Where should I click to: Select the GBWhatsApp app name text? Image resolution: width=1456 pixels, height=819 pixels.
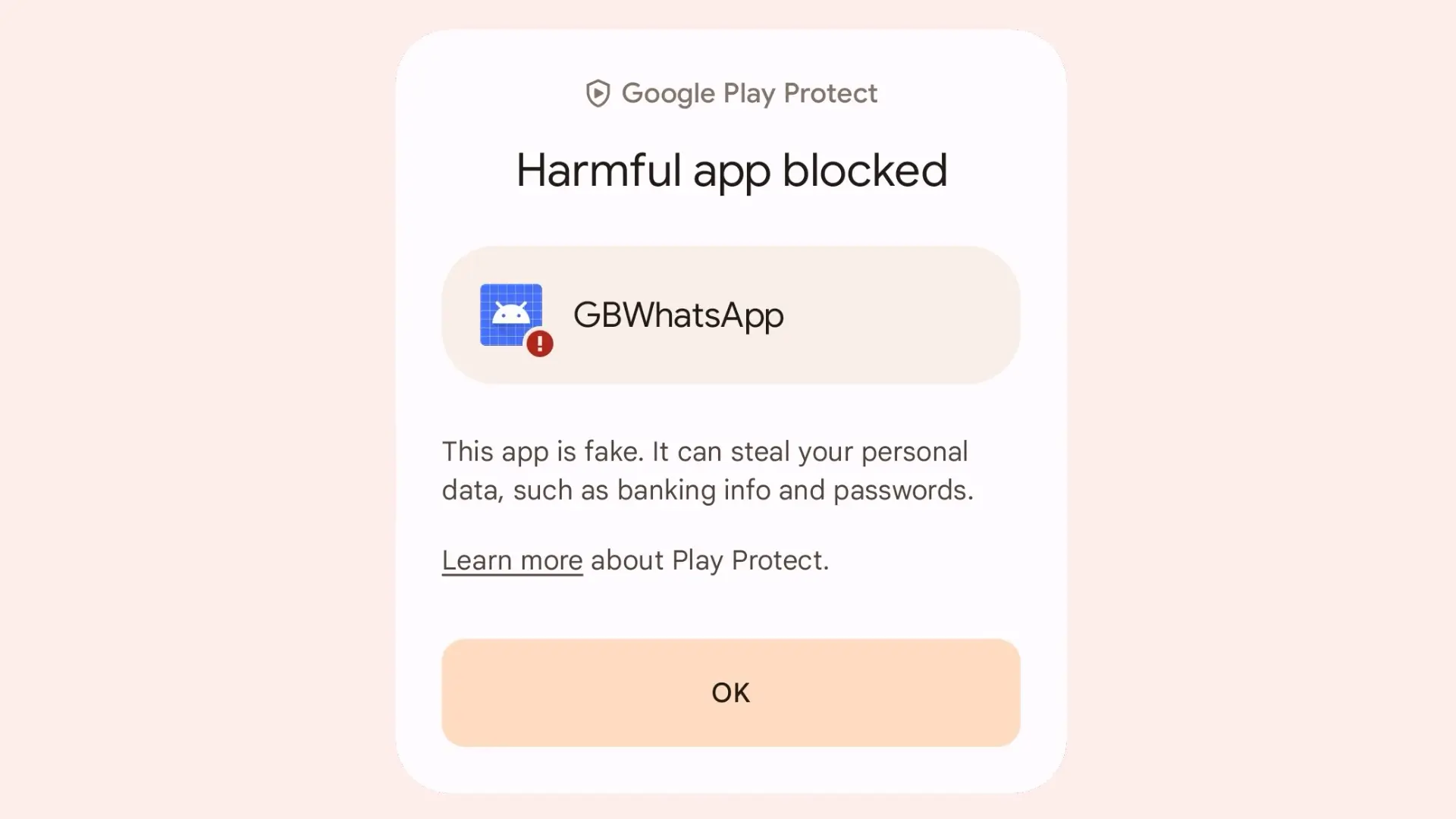click(x=678, y=315)
